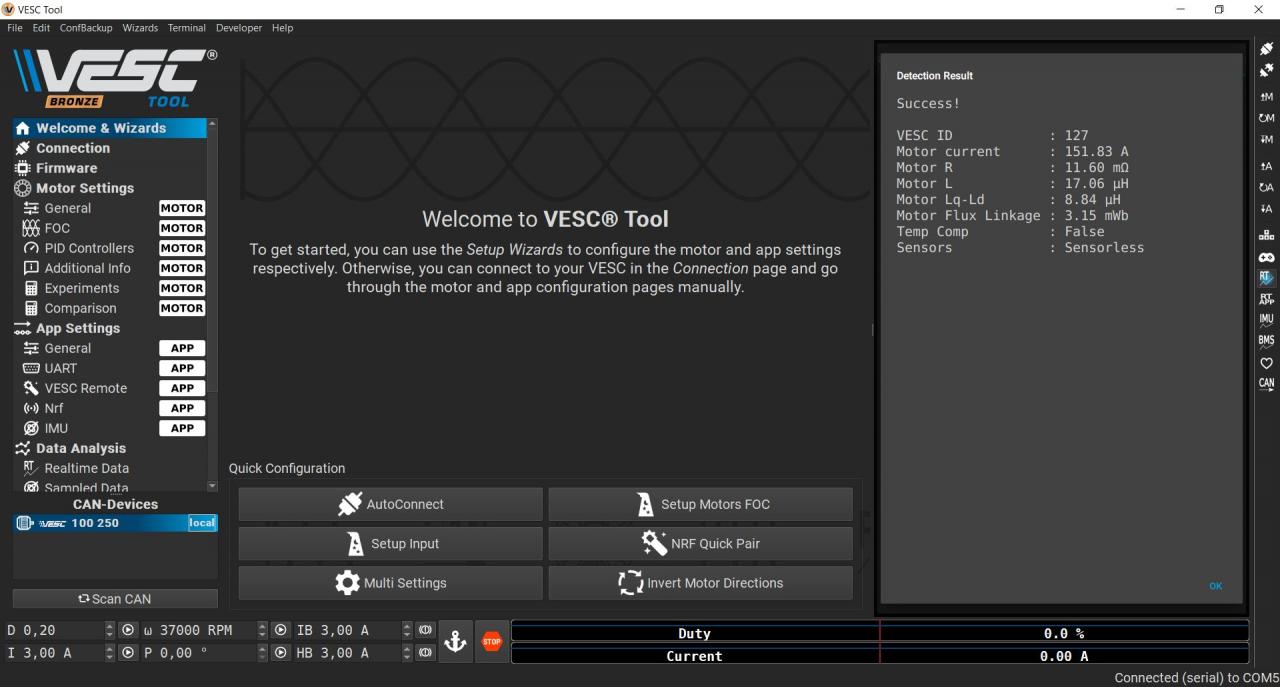
Task: Toggle CAN forwarding network icon
Action: (1266, 236)
